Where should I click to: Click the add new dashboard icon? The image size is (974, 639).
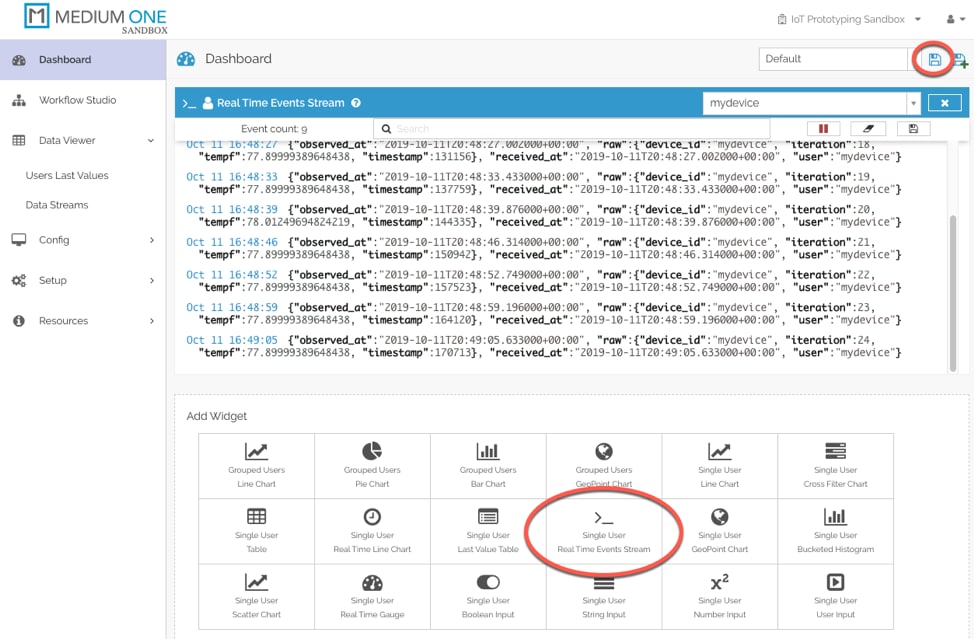pos(961,60)
